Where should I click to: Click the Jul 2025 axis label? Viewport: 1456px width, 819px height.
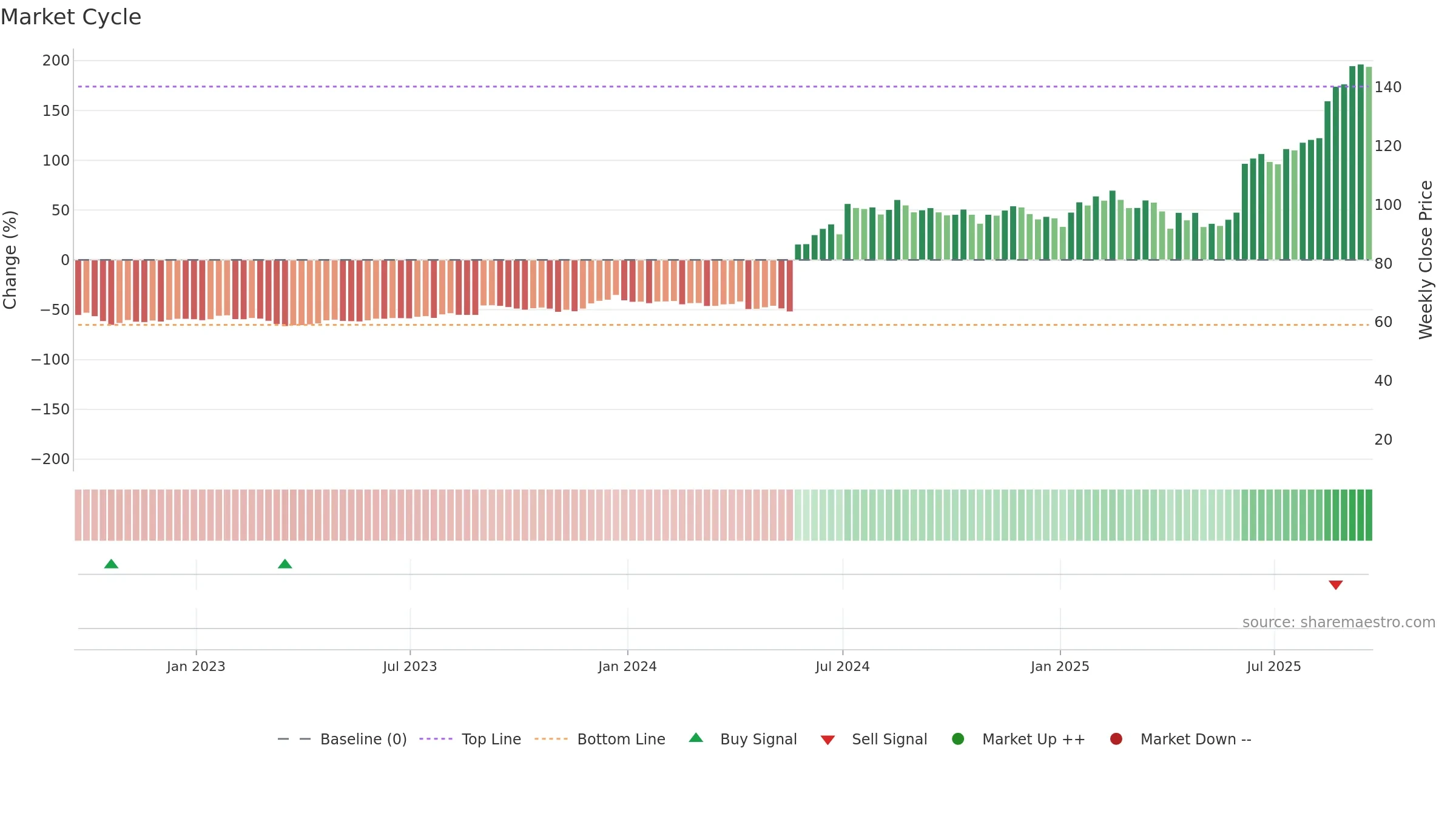click(1274, 667)
